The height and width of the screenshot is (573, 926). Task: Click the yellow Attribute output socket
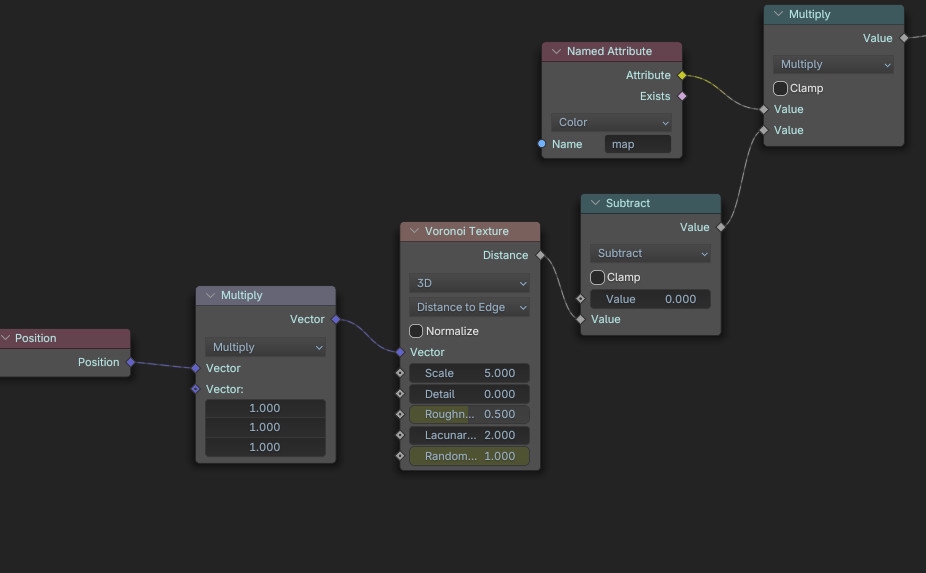tap(682, 75)
